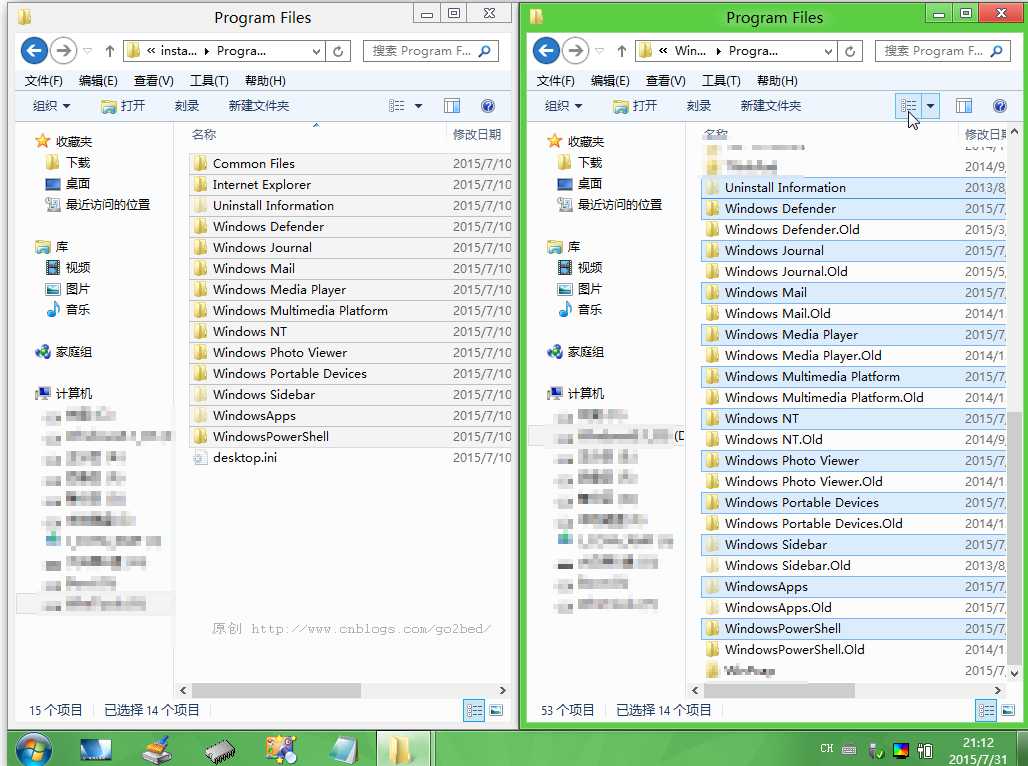Expand 组织 dropdown in right window
The image size is (1028, 766).
(564, 106)
